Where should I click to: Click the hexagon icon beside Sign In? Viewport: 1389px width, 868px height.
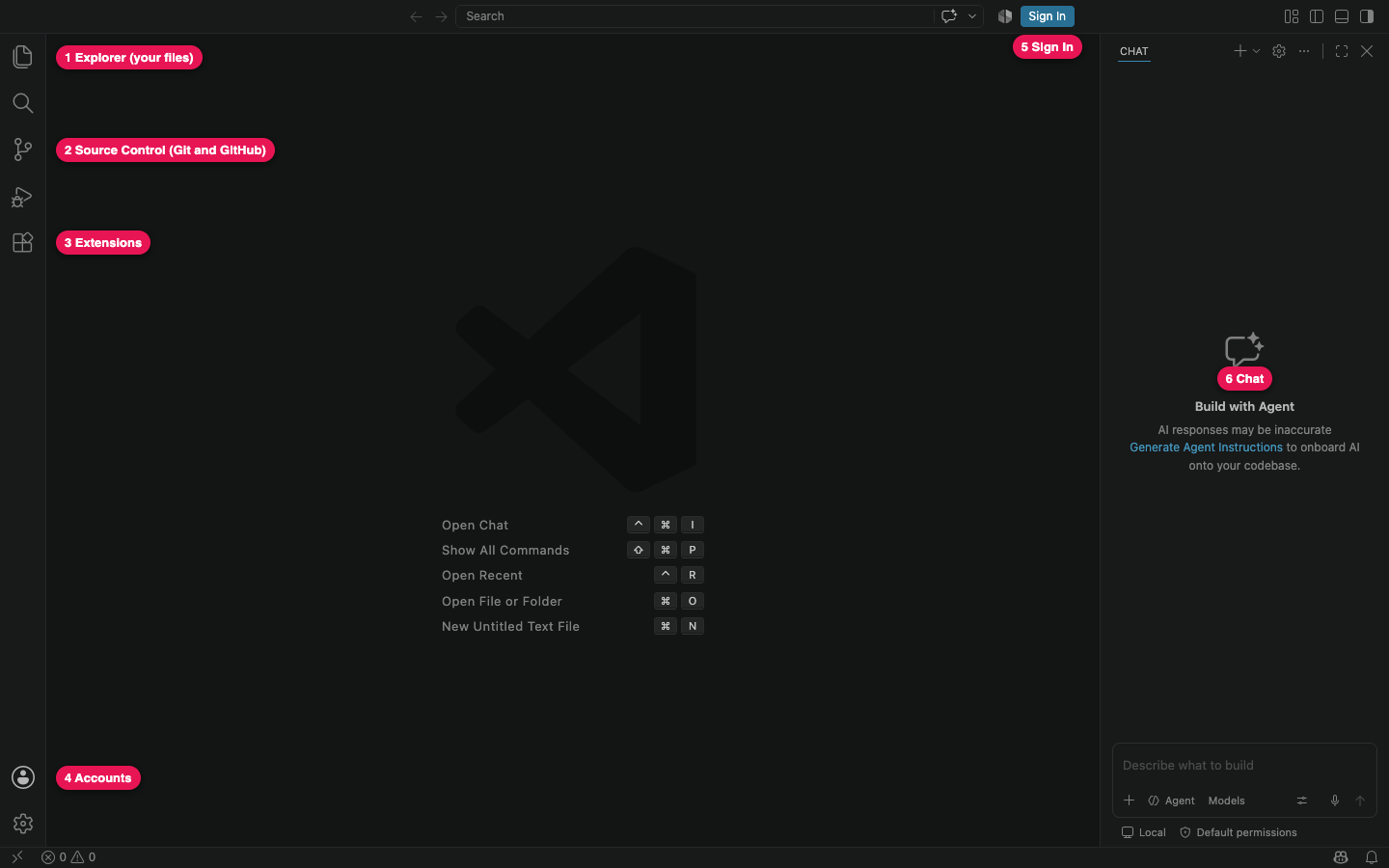coord(1005,16)
